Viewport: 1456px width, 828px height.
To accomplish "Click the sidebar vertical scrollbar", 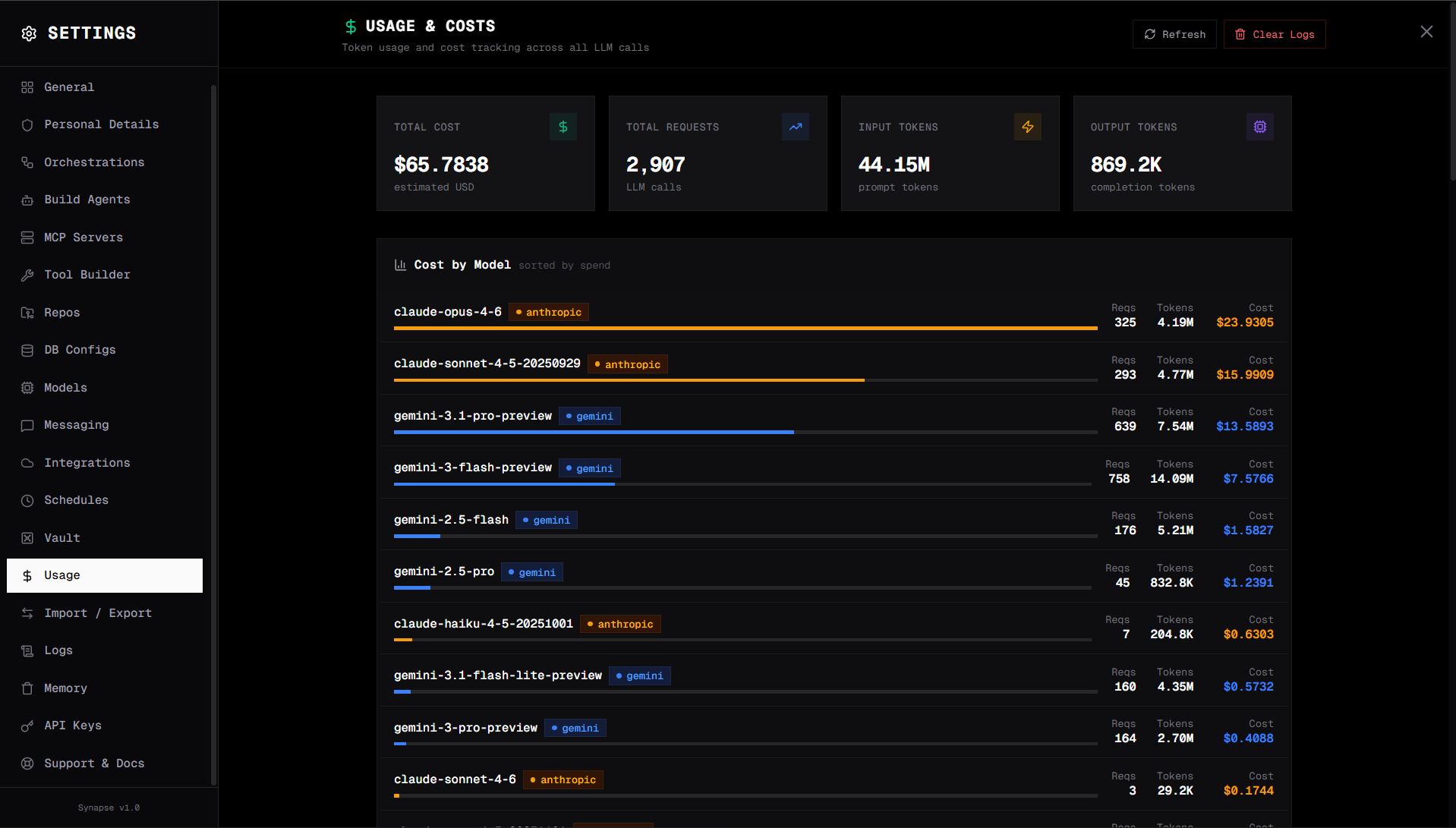I will (x=213, y=434).
